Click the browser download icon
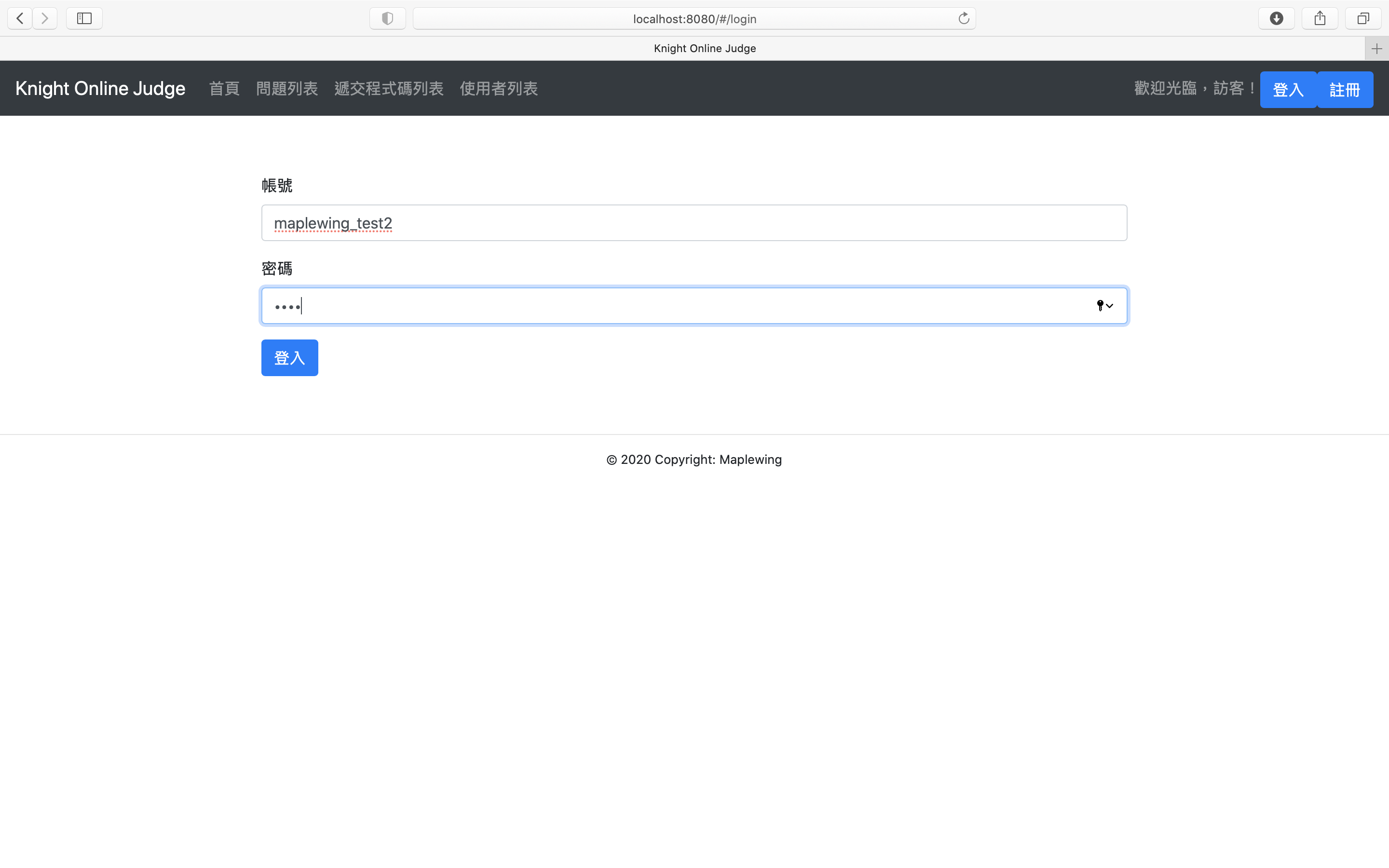 click(x=1276, y=18)
